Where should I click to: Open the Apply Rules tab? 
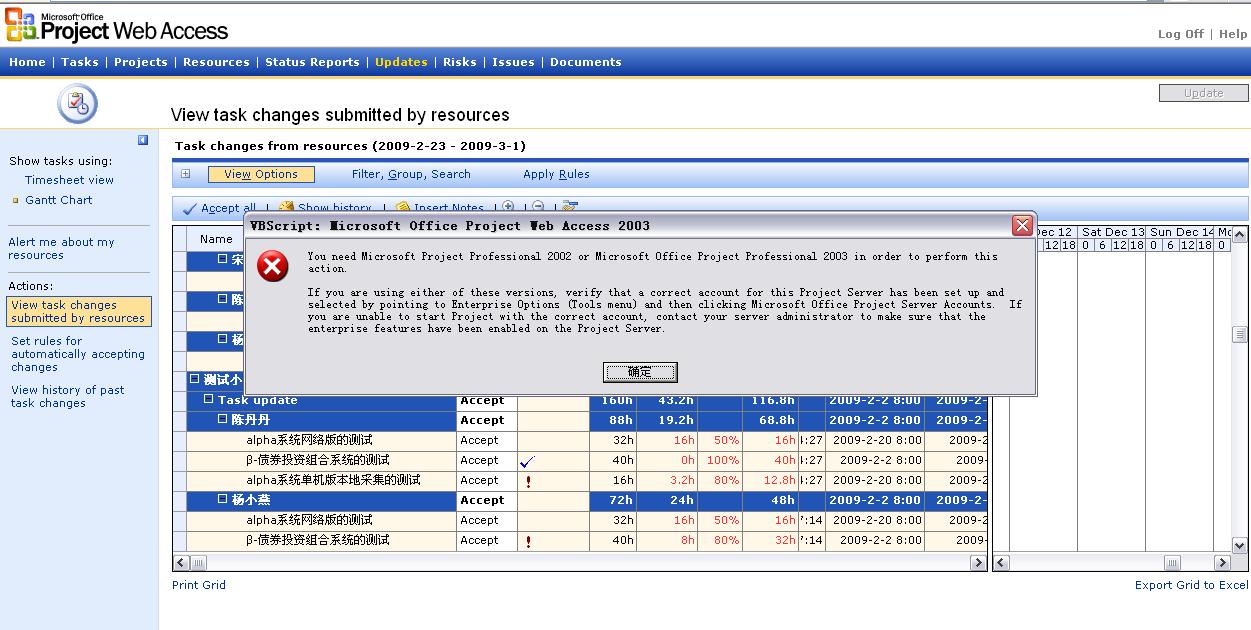pyautogui.click(x=556, y=174)
